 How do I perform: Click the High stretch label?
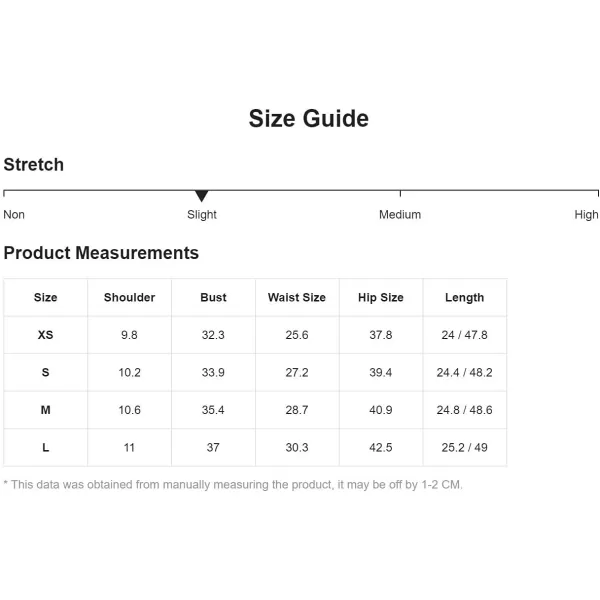(x=586, y=214)
